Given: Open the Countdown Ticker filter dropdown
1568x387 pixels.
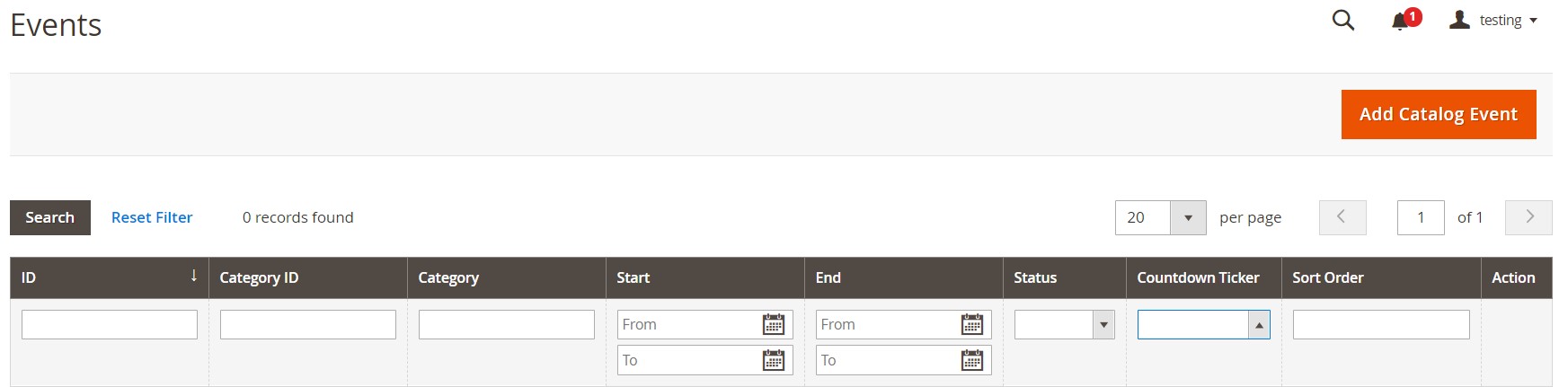Looking at the screenshot, I should [x=1203, y=324].
